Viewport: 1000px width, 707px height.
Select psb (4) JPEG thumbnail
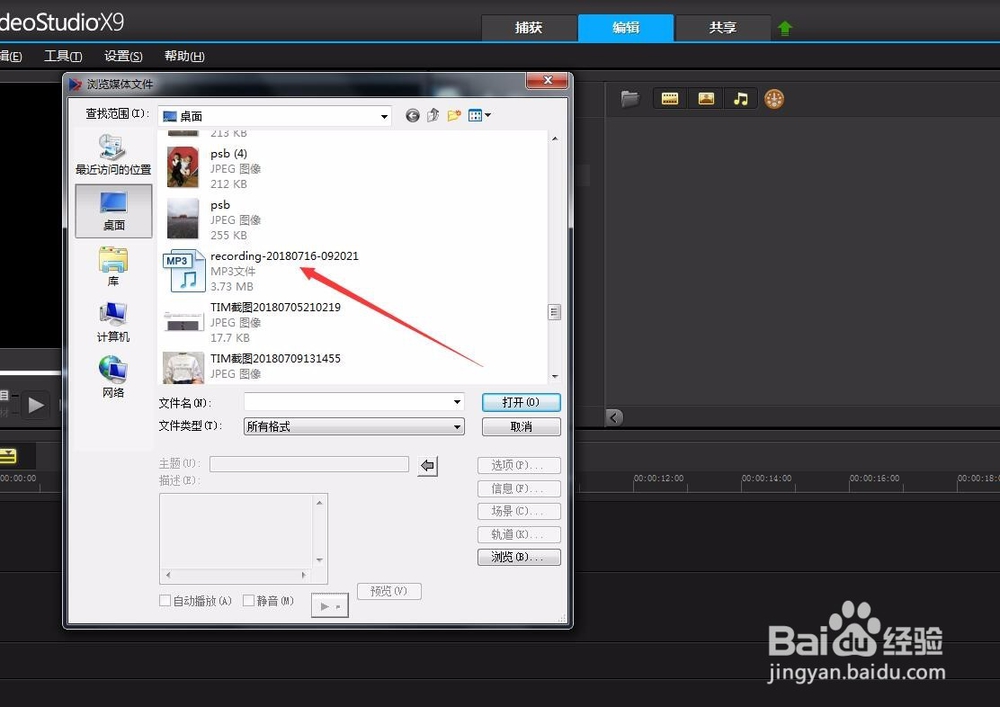(183, 167)
